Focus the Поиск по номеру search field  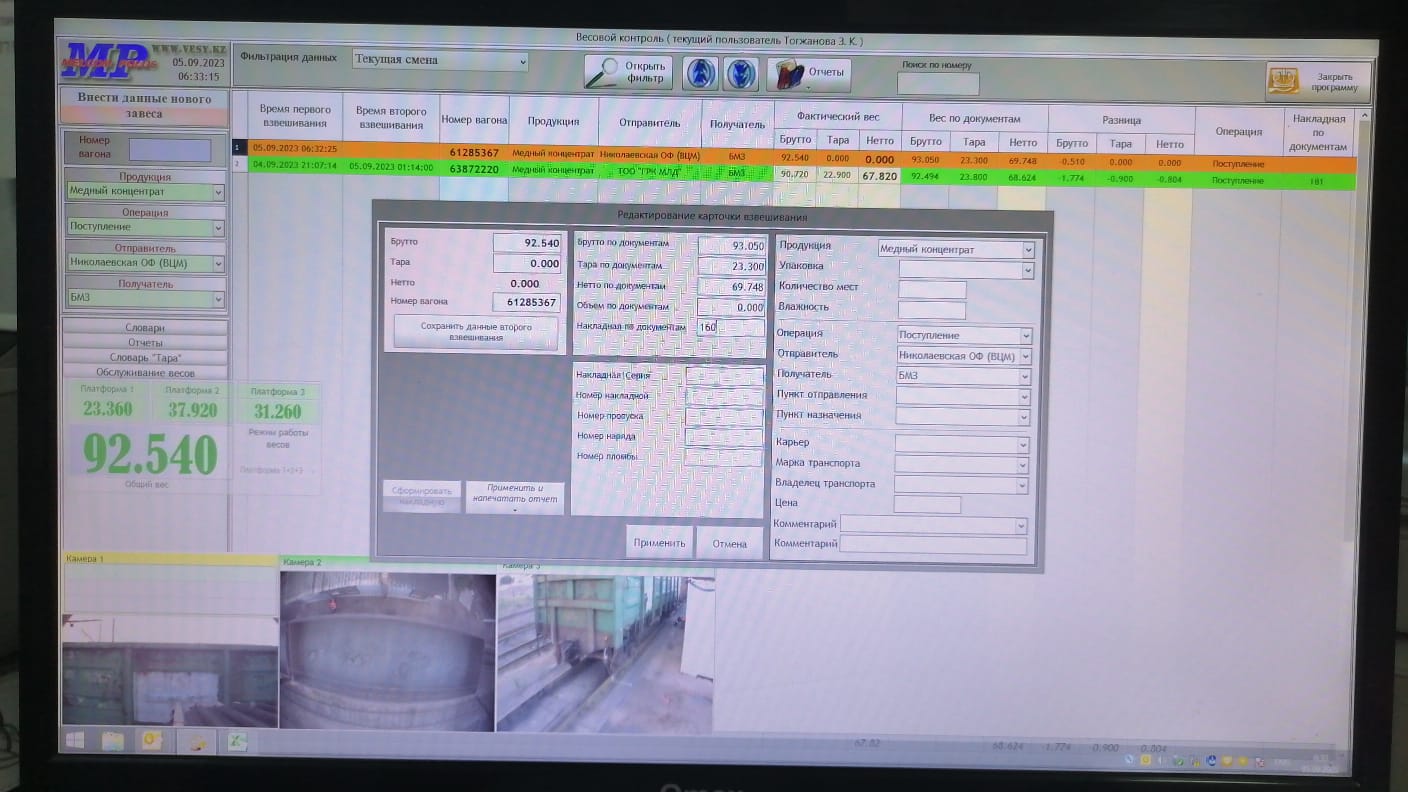tap(938, 85)
